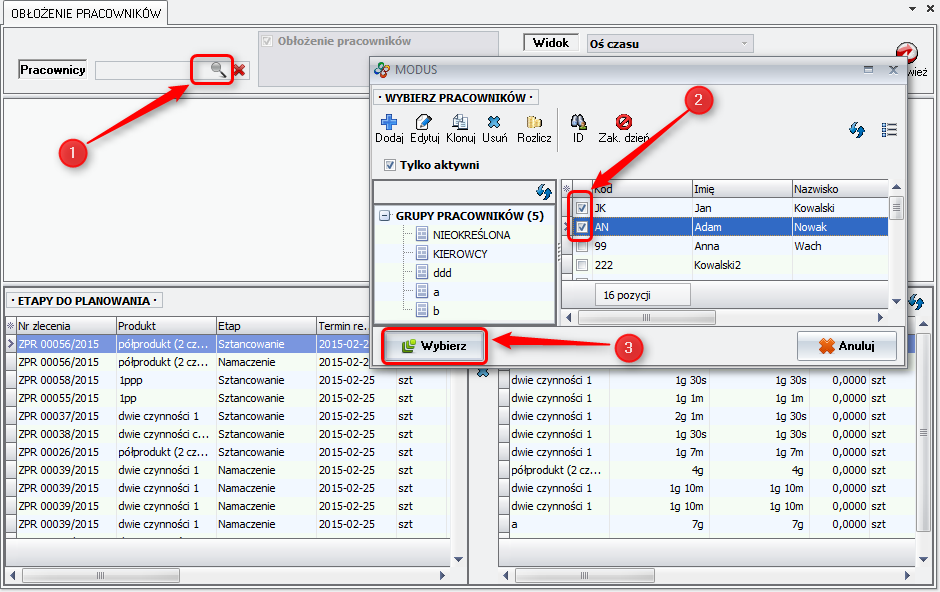Click the ID binoculars icon
940x592 pixels.
point(578,121)
